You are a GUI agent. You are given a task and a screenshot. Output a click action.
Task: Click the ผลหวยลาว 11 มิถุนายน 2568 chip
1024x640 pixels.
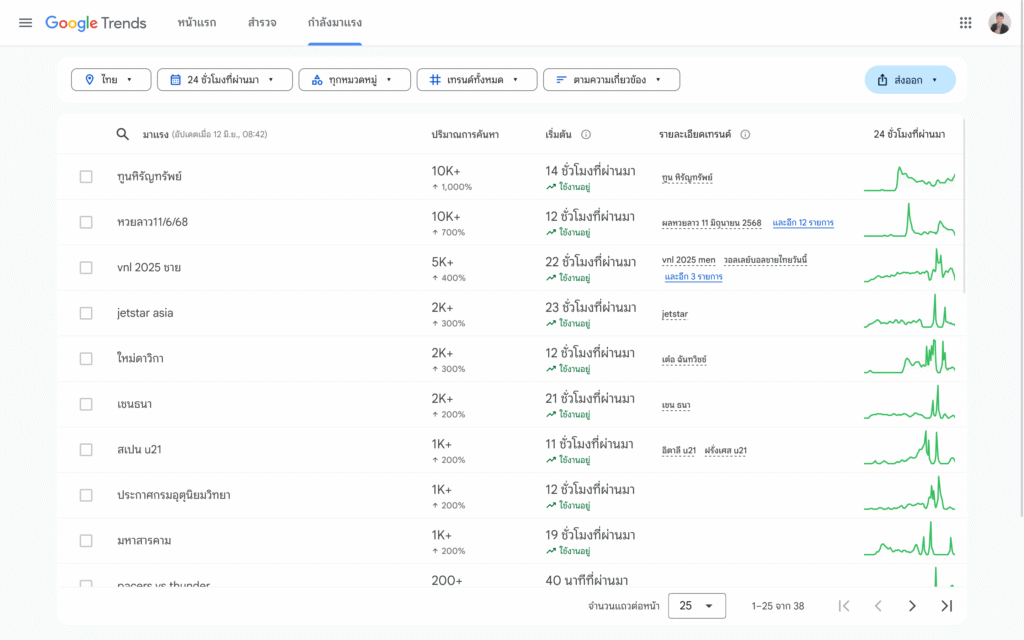click(x=711, y=223)
